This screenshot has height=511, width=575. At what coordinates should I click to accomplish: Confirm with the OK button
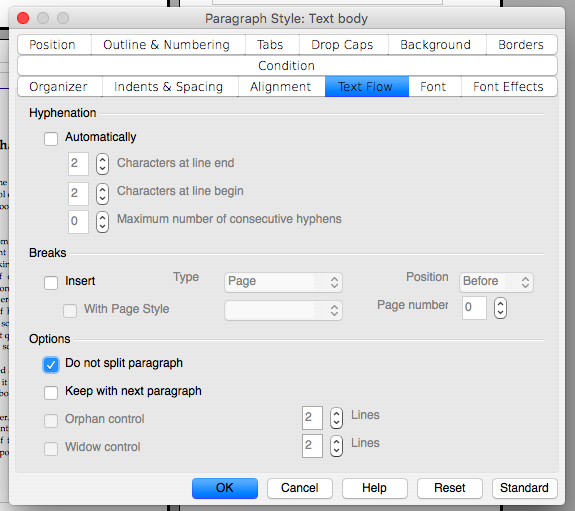tap(224, 488)
